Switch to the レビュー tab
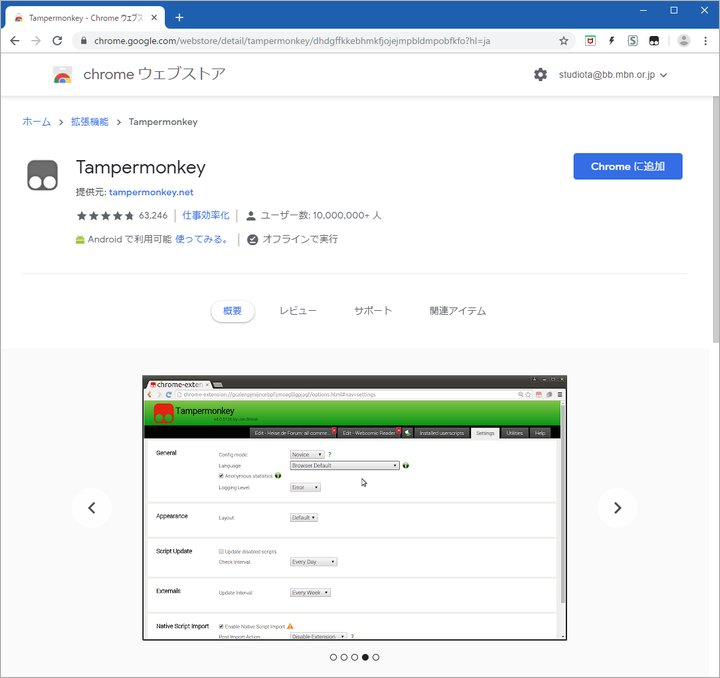This screenshot has width=720, height=678. [x=298, y=311]
